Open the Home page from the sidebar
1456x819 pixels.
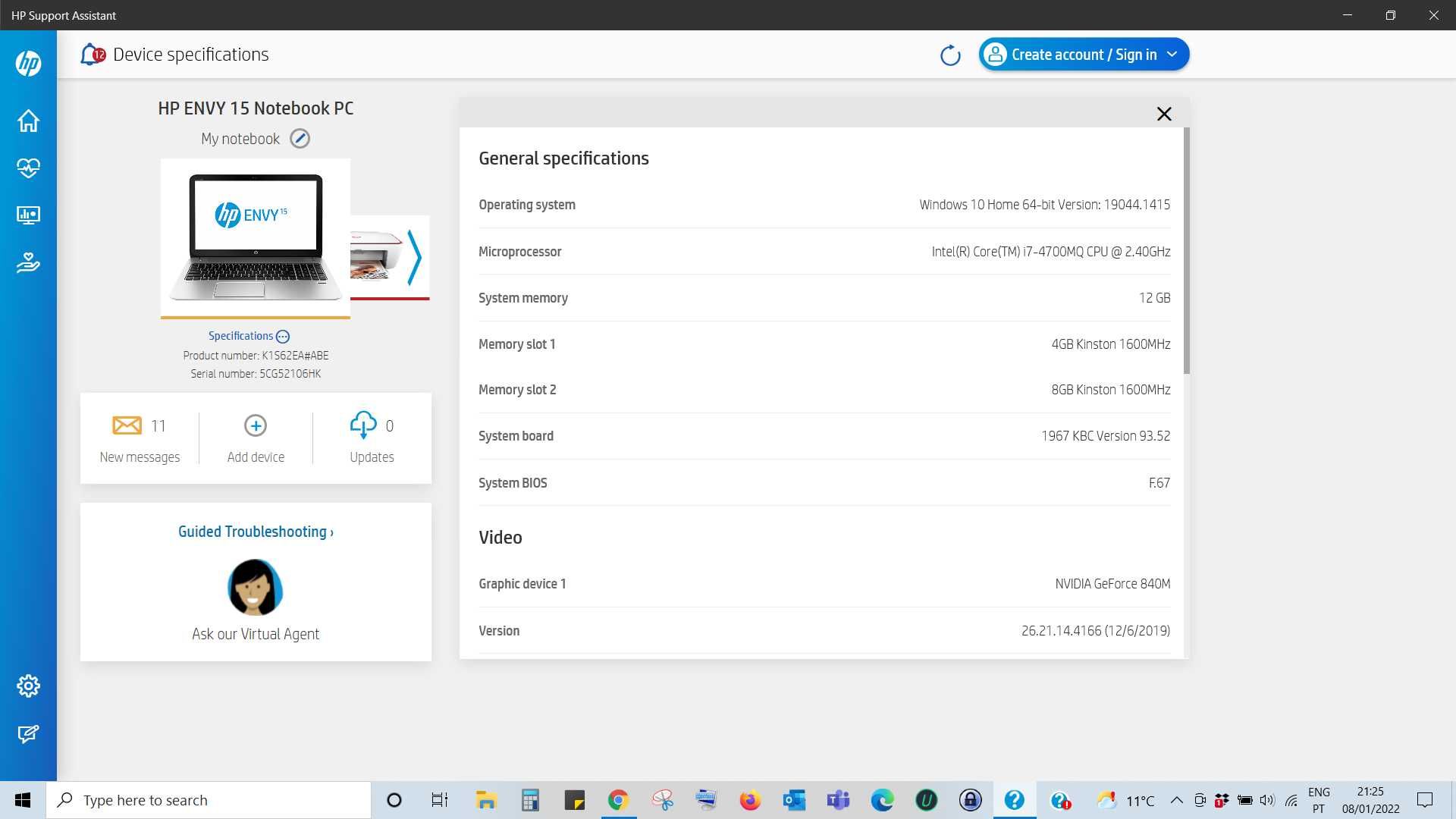[28, 121]
